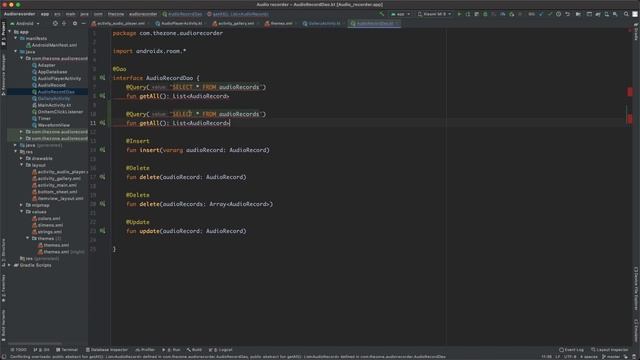The width and height of the screenshot is (640, 360).
Task: Open MainActivity.kt in project tree
Action: tap(51, 105)
